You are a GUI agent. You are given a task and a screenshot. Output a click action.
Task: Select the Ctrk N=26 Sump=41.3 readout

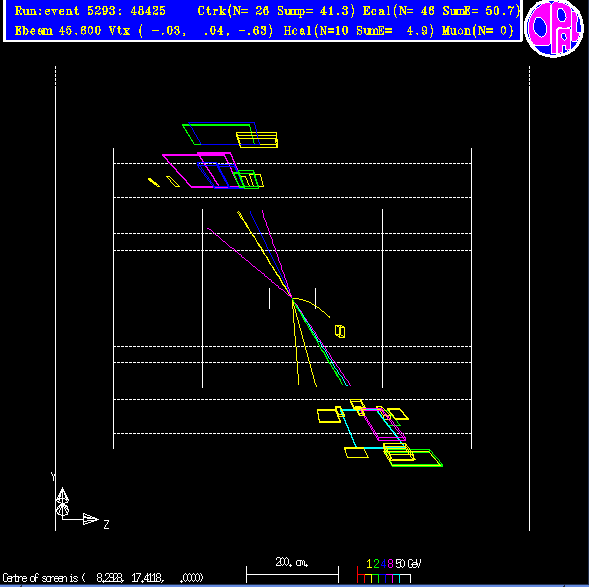(x=276, y=11)
